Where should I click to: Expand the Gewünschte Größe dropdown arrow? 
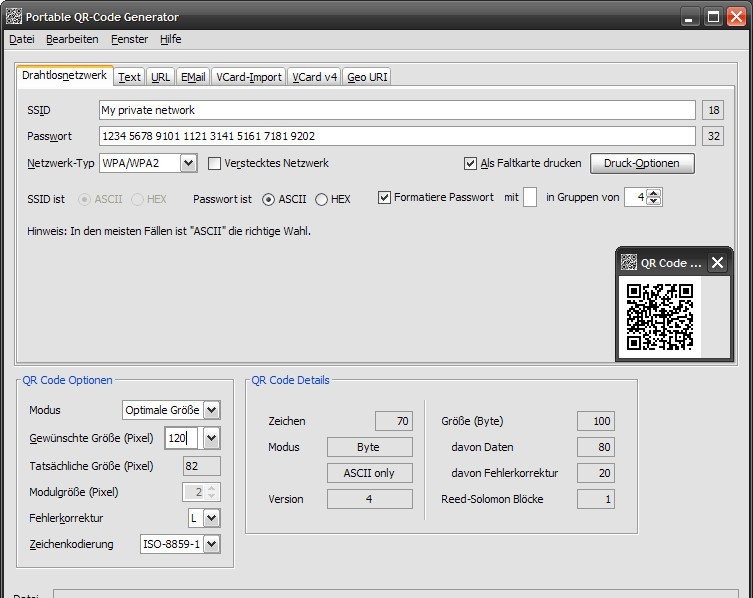coord(212,438)
